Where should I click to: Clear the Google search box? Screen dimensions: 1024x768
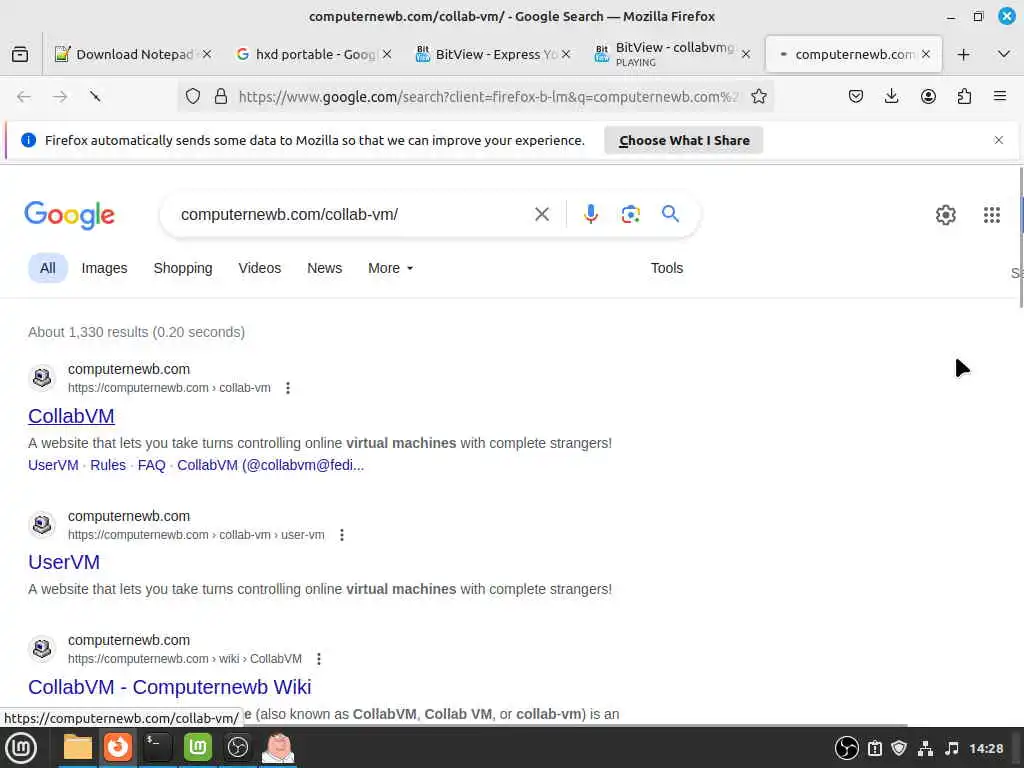tap(542, 214)
